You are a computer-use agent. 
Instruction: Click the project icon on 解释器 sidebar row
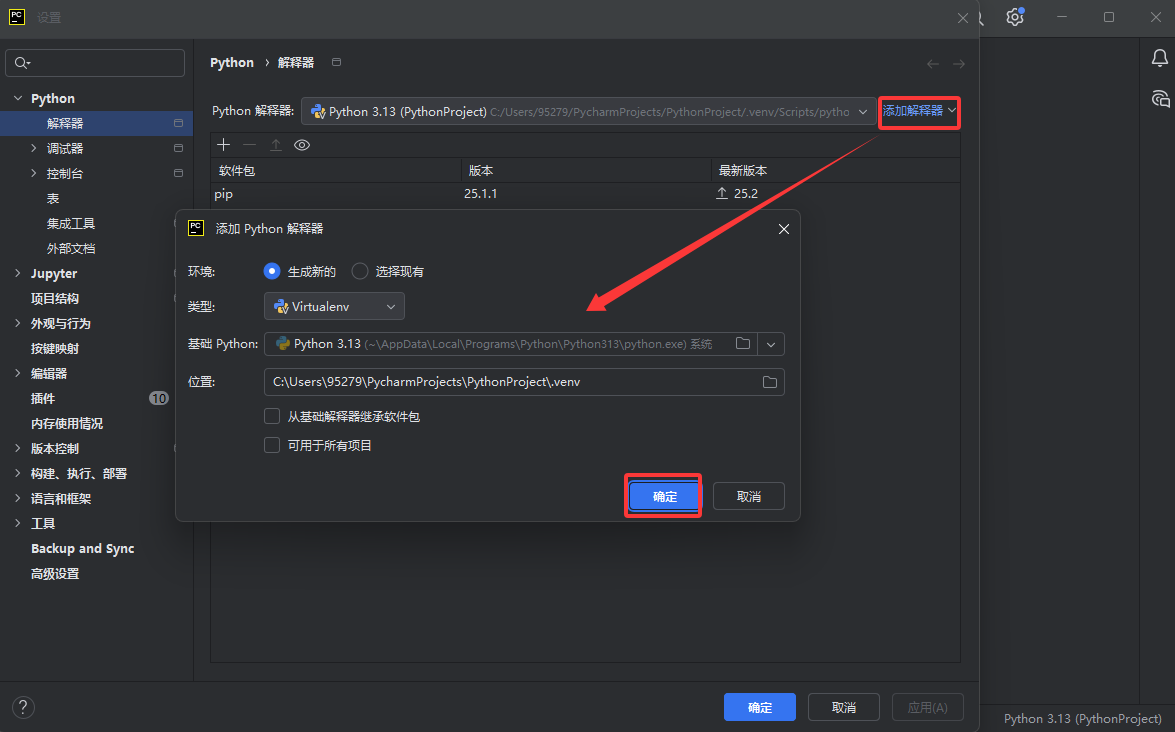point(178,123)
